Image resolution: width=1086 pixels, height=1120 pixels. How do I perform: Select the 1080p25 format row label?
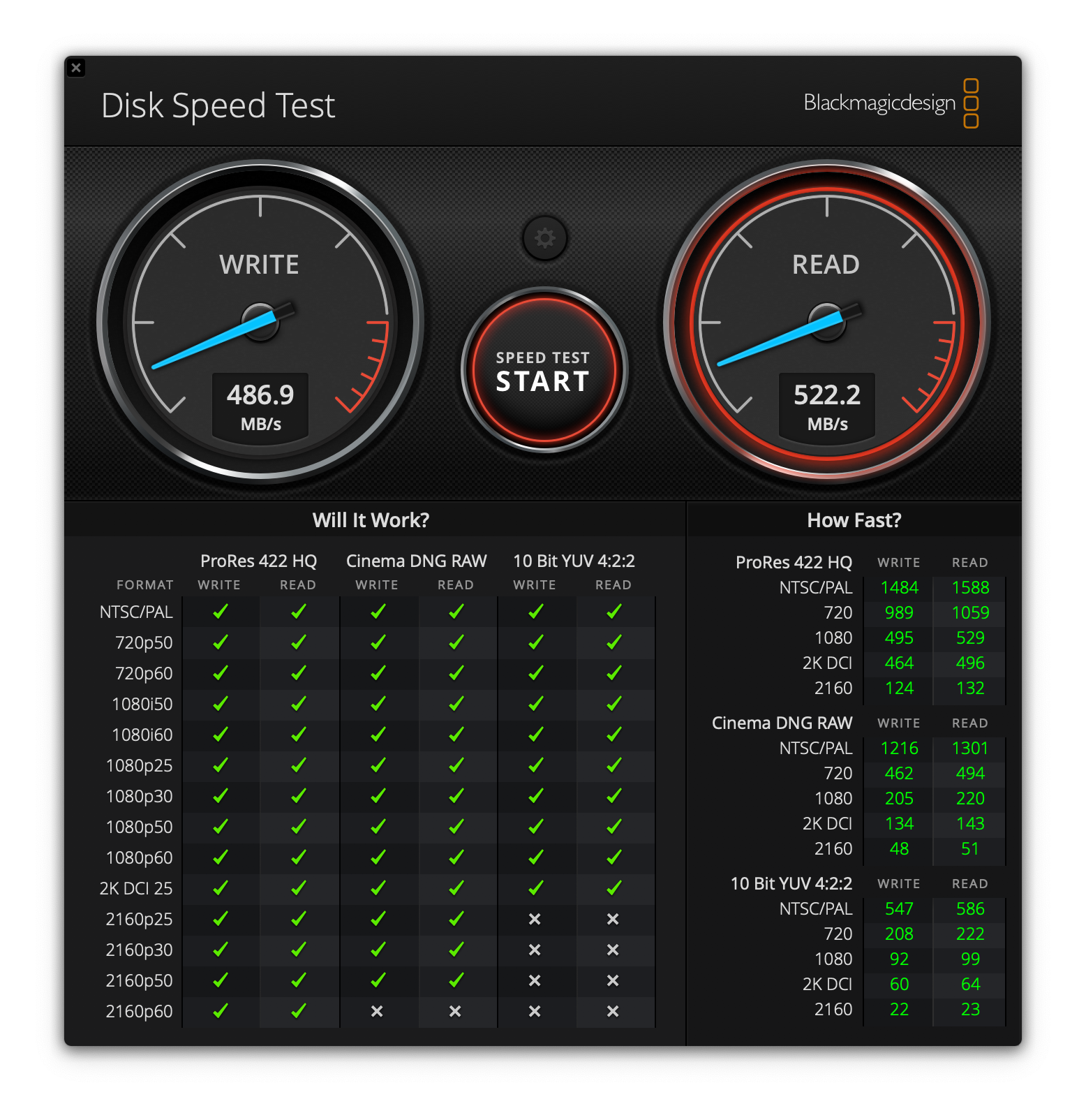[x=139, y=765]
